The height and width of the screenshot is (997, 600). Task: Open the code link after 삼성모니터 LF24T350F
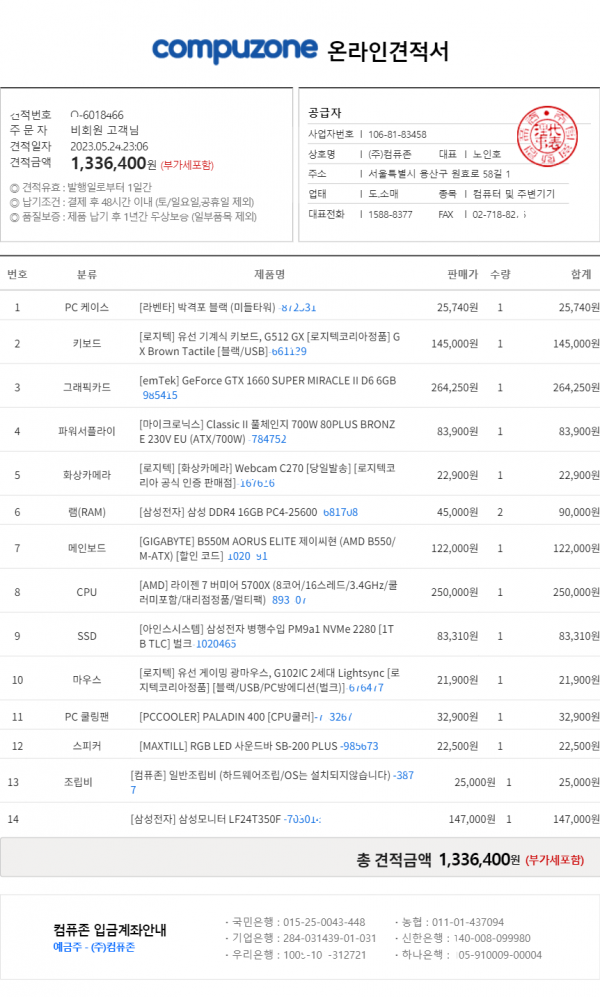click(x=303, y=819)
